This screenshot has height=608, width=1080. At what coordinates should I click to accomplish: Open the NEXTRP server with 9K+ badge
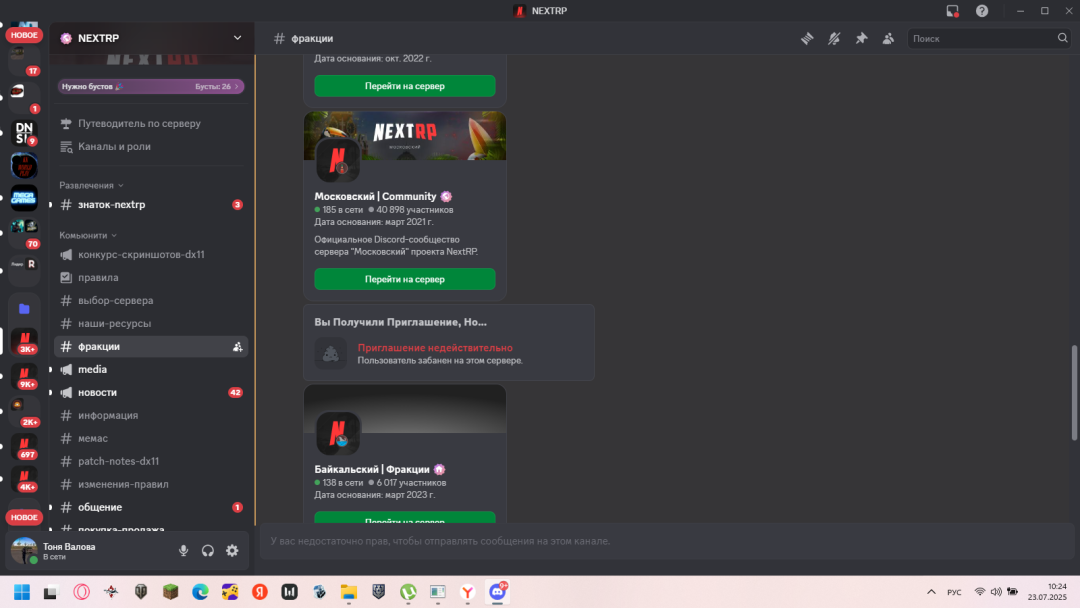click(25, 376)
